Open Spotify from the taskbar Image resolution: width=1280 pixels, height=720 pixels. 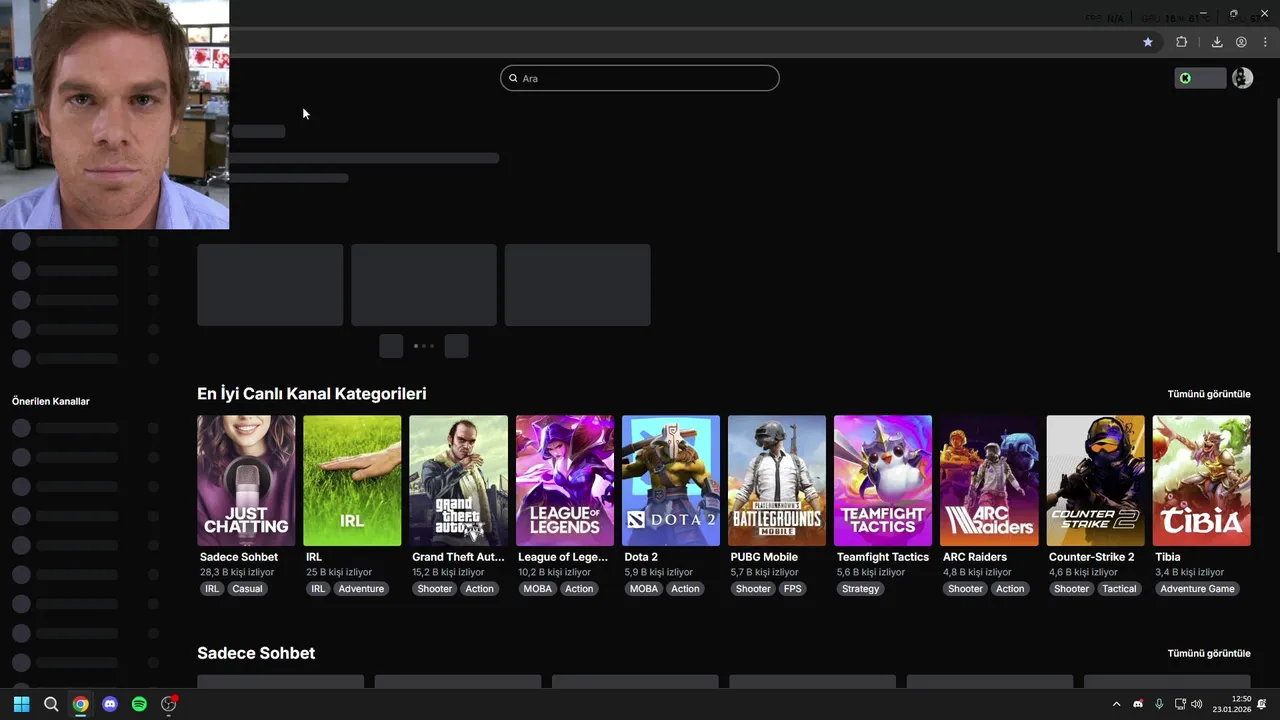139,704
